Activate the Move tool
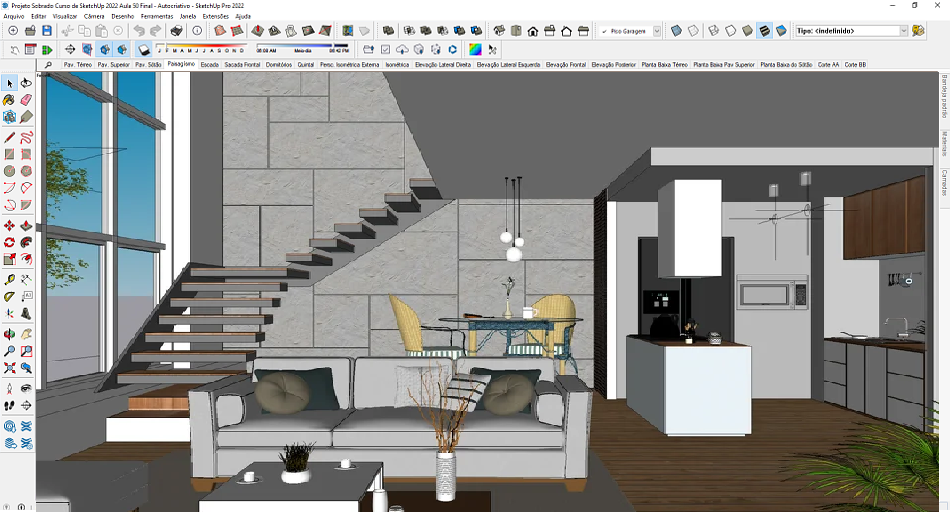The width and height of the screenshot is (950, 512). [x=10, y=226]
